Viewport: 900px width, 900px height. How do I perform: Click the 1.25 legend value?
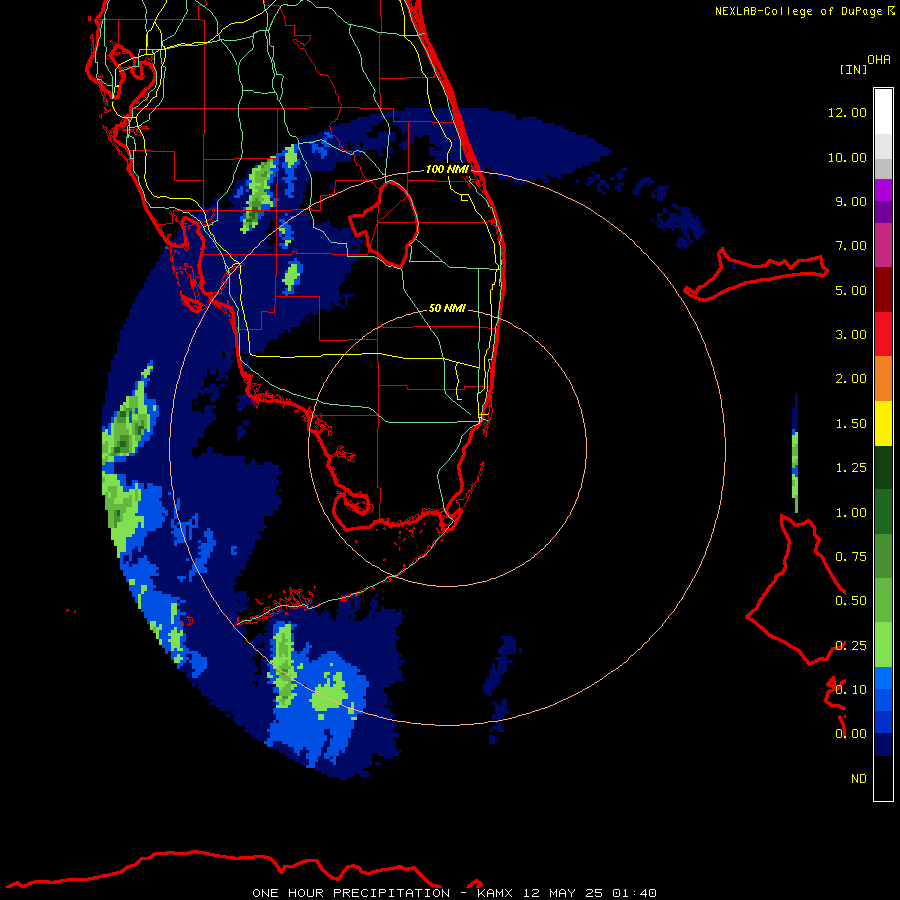[851, 468]
